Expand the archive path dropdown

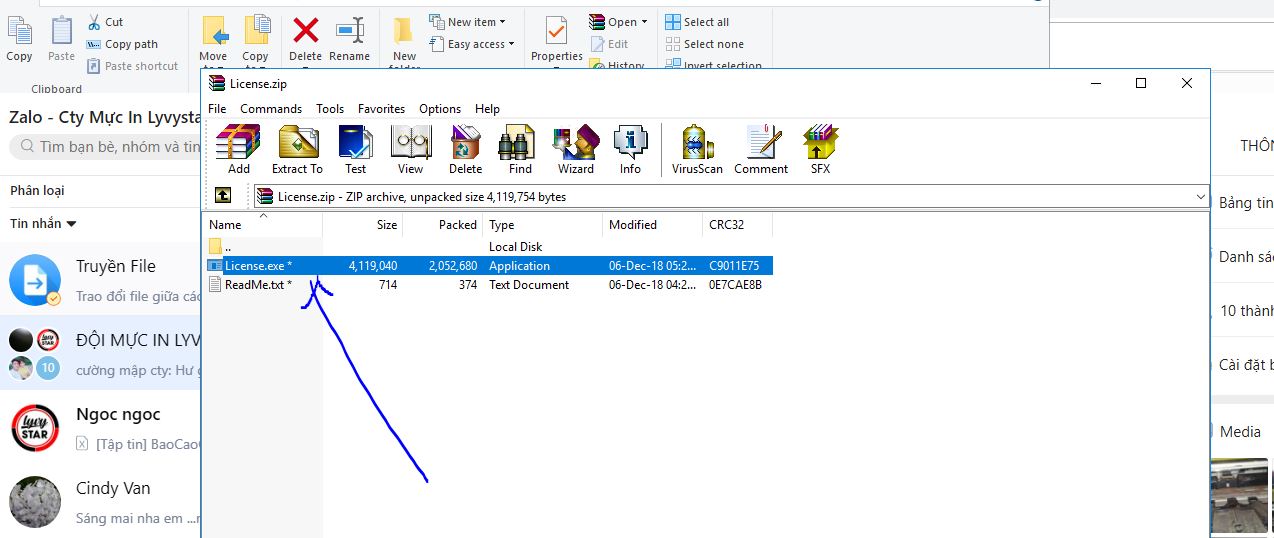[x=1201, y=197]
